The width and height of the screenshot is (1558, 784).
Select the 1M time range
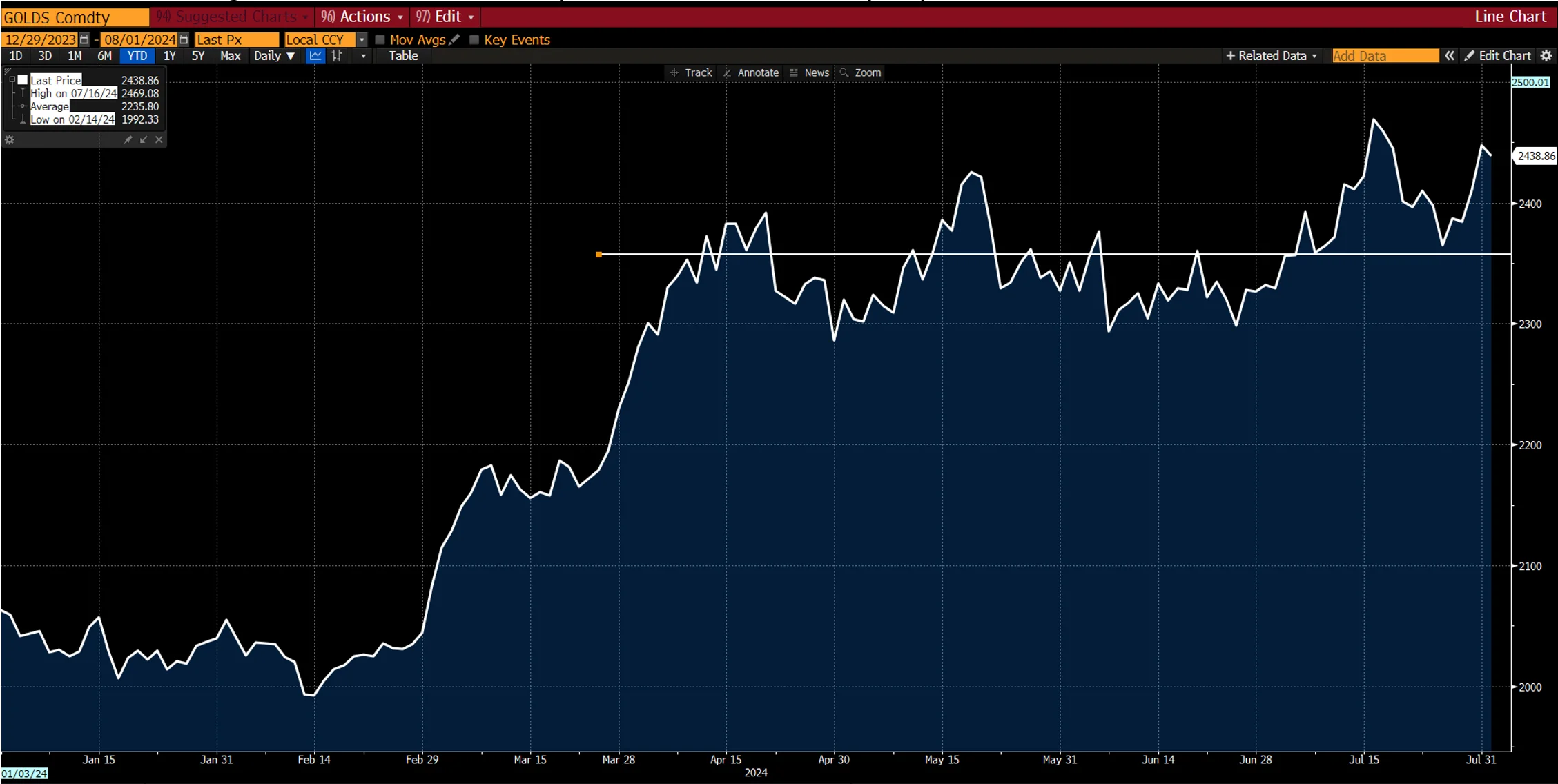75,56
